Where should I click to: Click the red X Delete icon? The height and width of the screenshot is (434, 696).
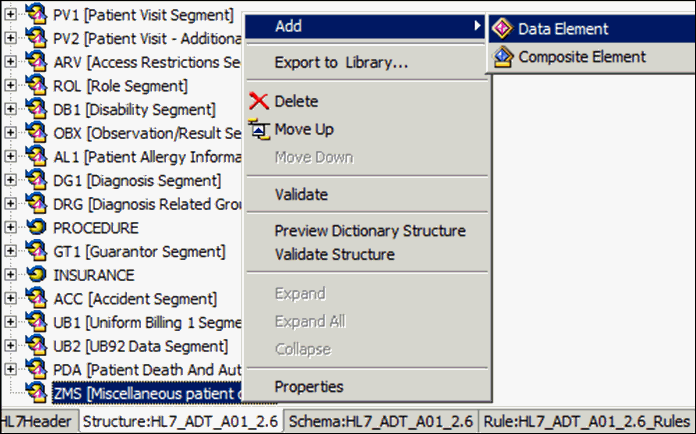[259, 101]
